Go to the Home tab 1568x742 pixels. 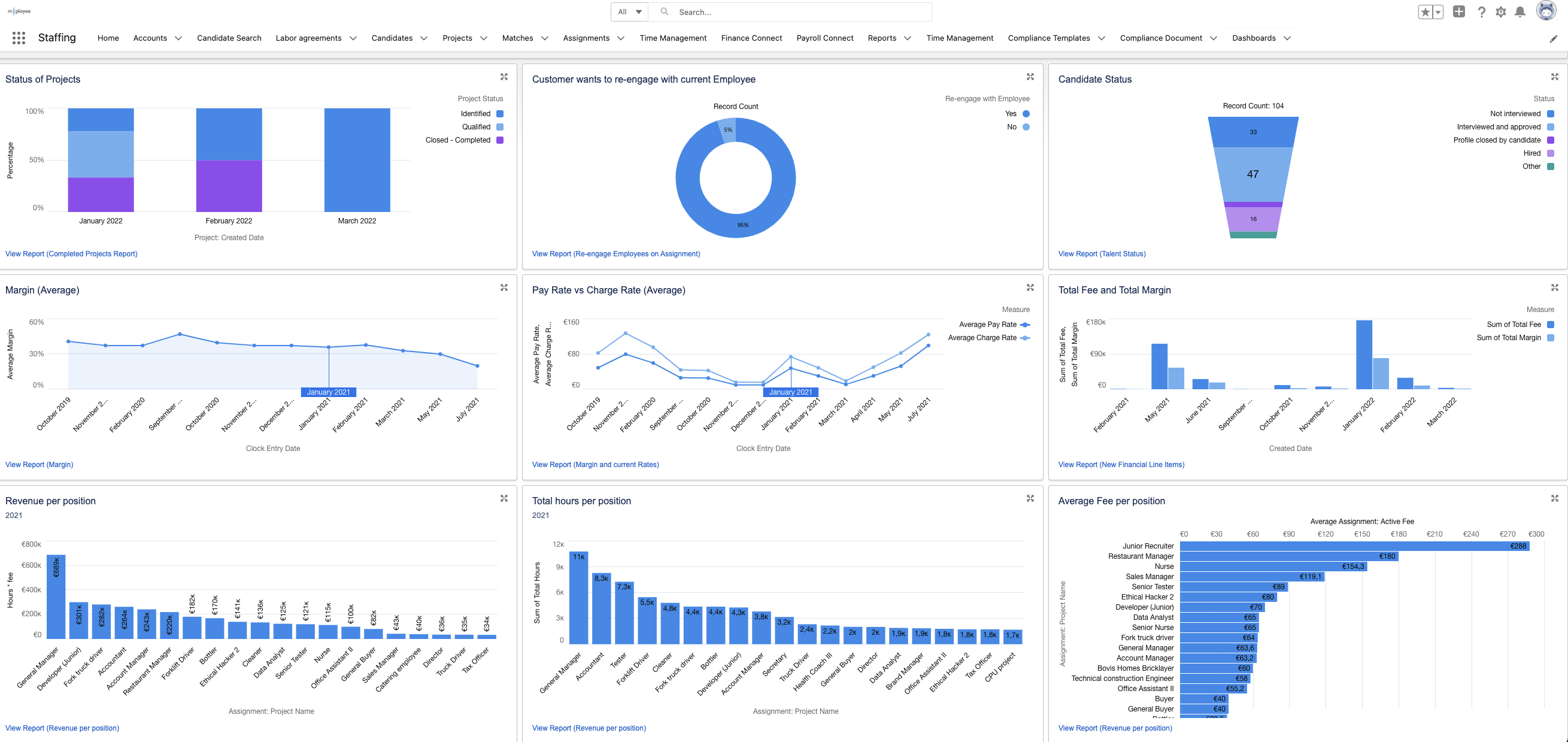tap(108, 38)
